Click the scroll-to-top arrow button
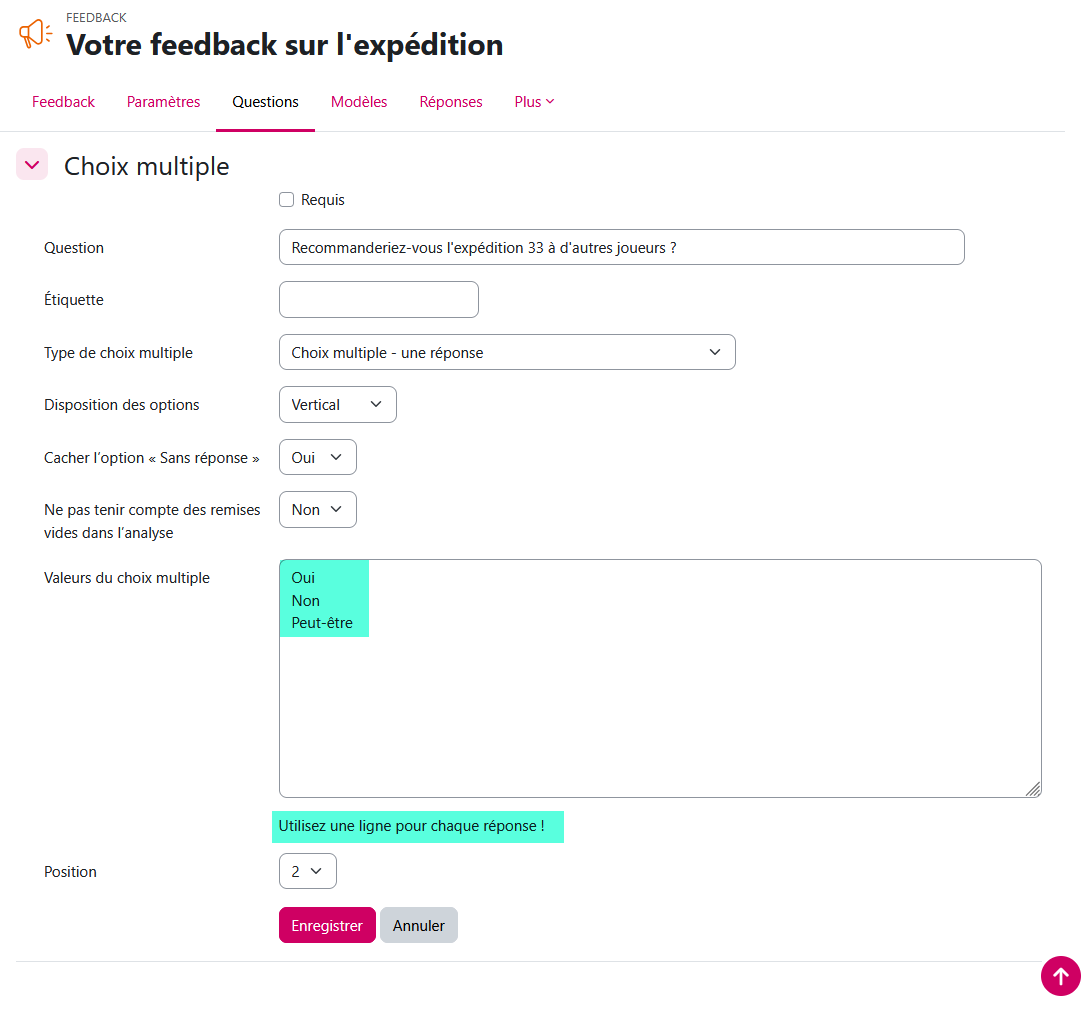This screenshot has height=1012, width=1090. pos(1060,976)
